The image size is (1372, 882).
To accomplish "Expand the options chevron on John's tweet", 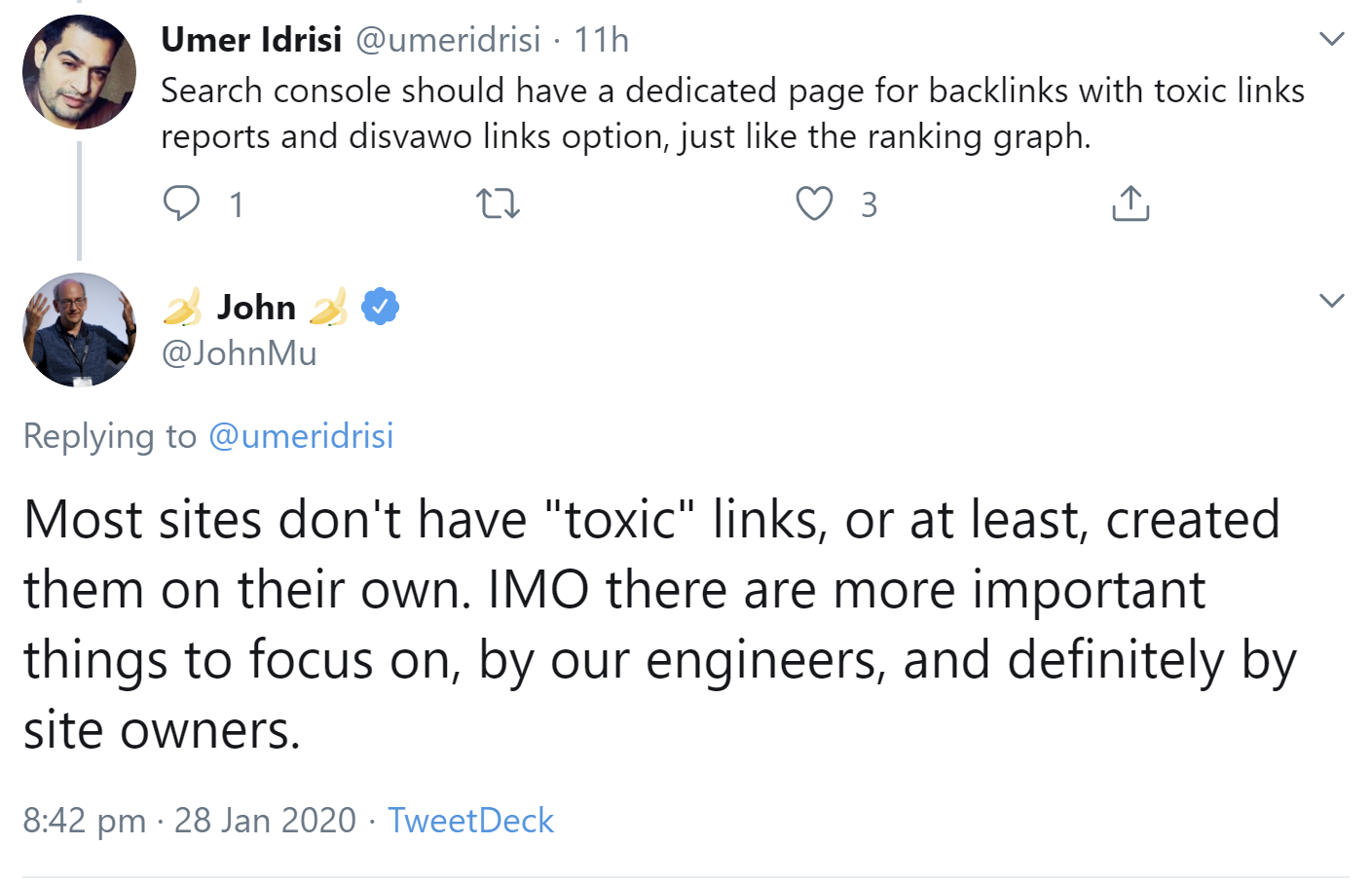I will (1331, 300).
